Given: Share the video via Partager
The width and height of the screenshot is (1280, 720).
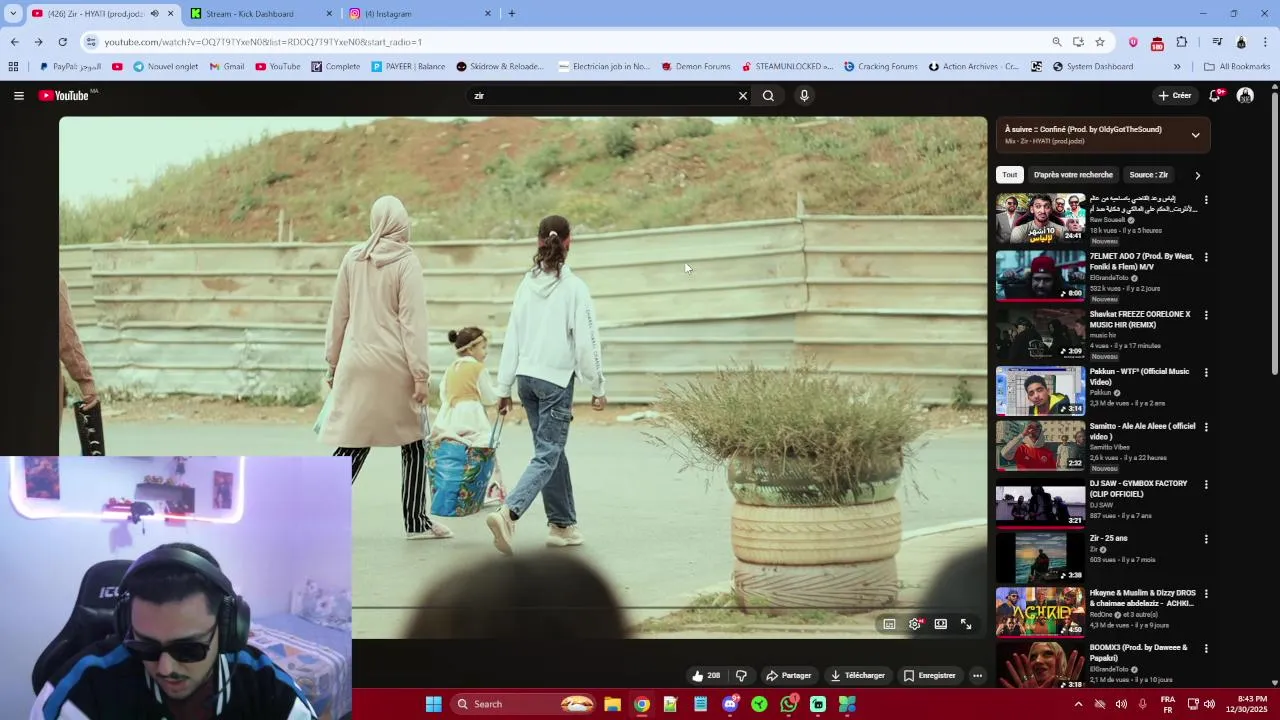Looking at the screenshot, I should (x=788, y=676).
